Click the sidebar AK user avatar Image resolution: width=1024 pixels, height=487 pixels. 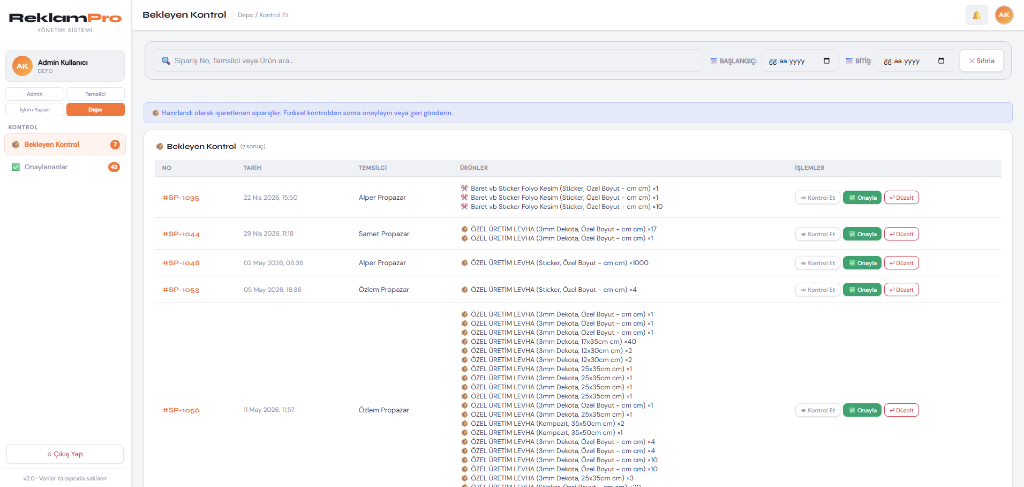[x=22, y=66]
